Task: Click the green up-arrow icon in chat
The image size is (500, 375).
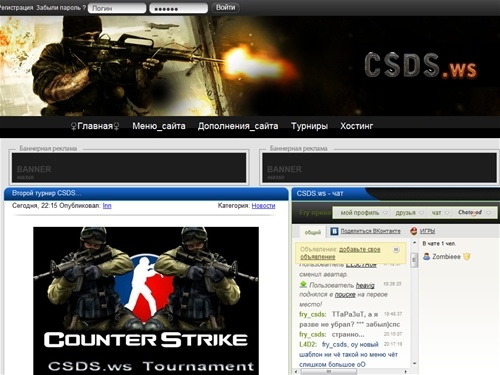Action: pos(303,285)
